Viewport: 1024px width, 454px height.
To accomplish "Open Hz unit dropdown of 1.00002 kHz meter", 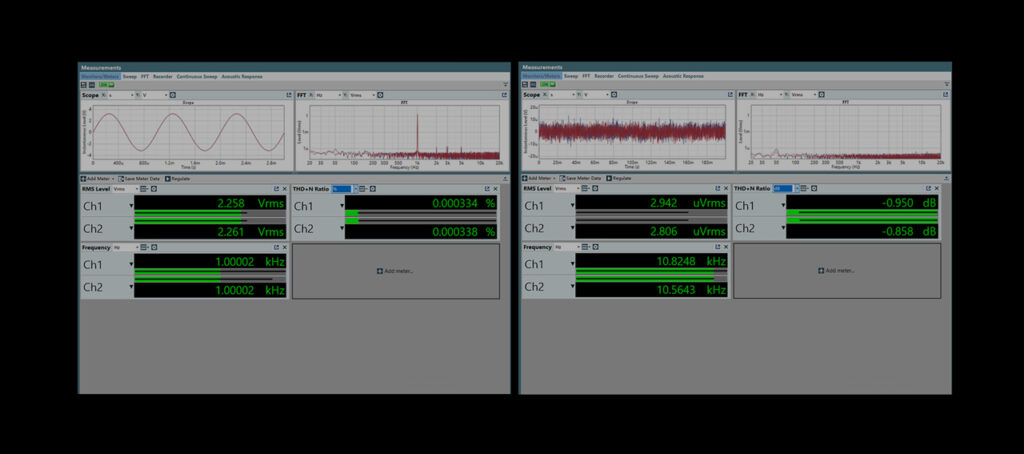I will pos(125,248).
